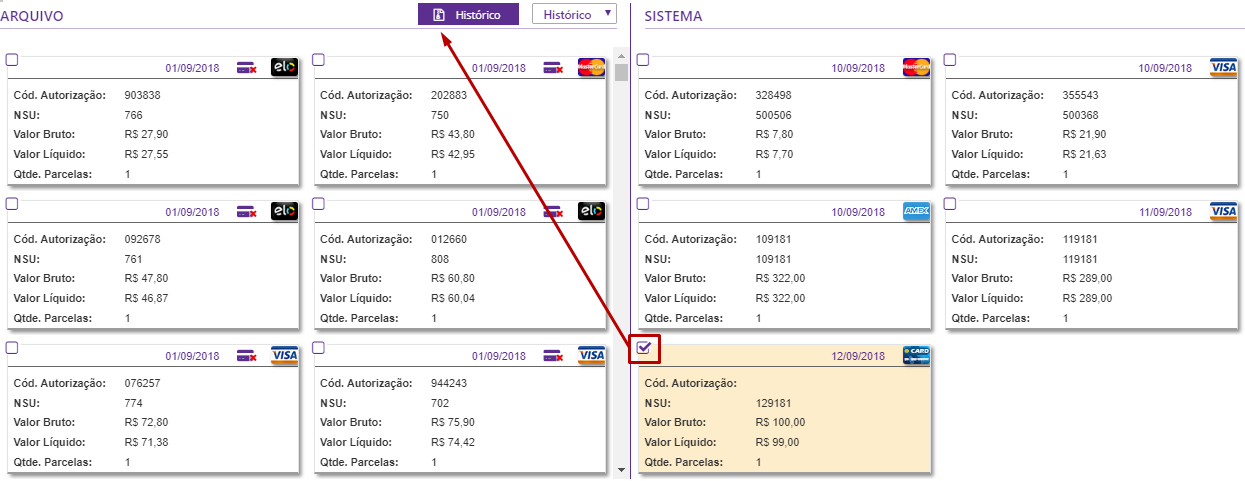1245x481 pixels.
Task: Click the Visa logo on card 076257
Action: 285,355
